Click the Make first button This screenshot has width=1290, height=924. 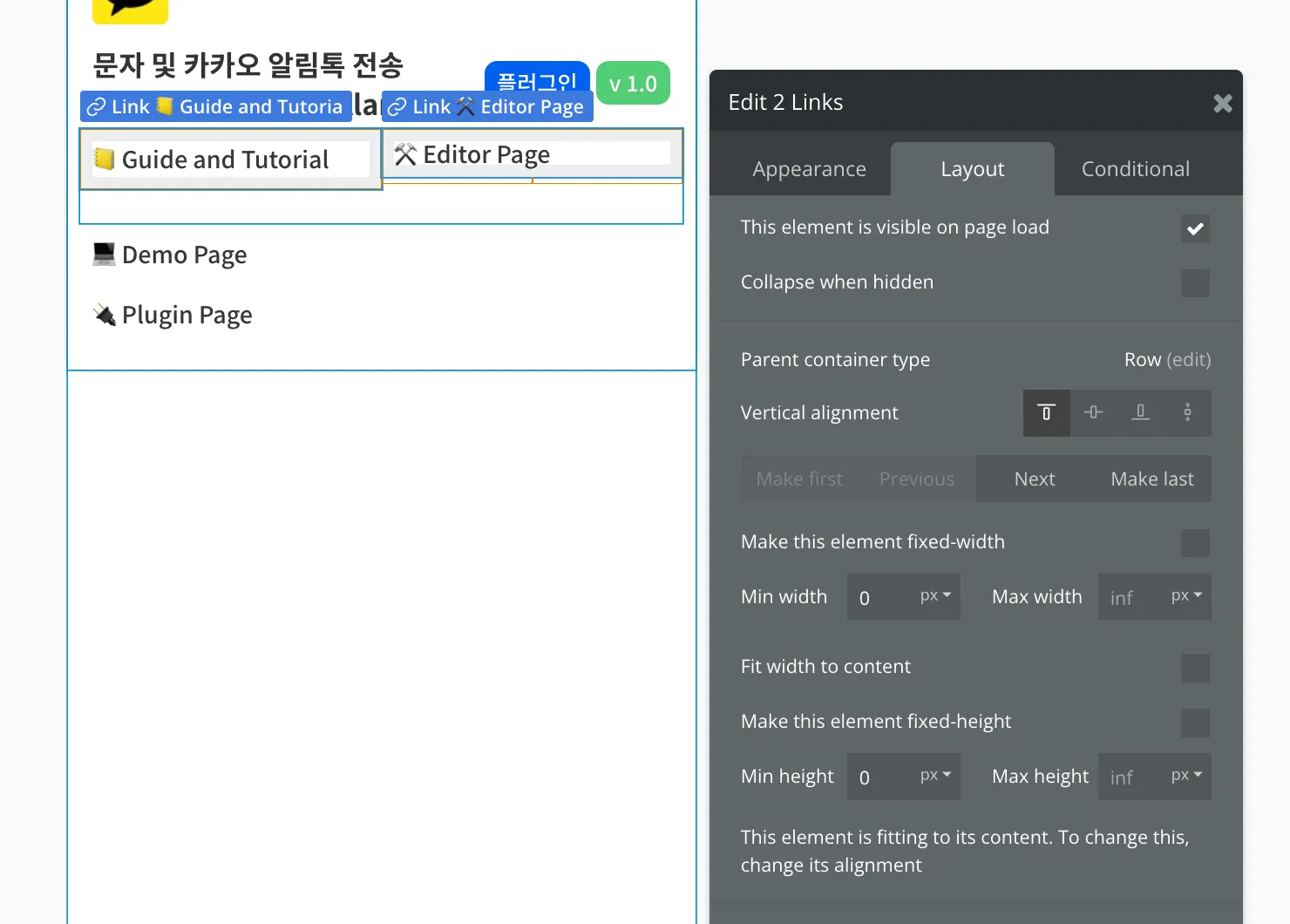(799, 479)
